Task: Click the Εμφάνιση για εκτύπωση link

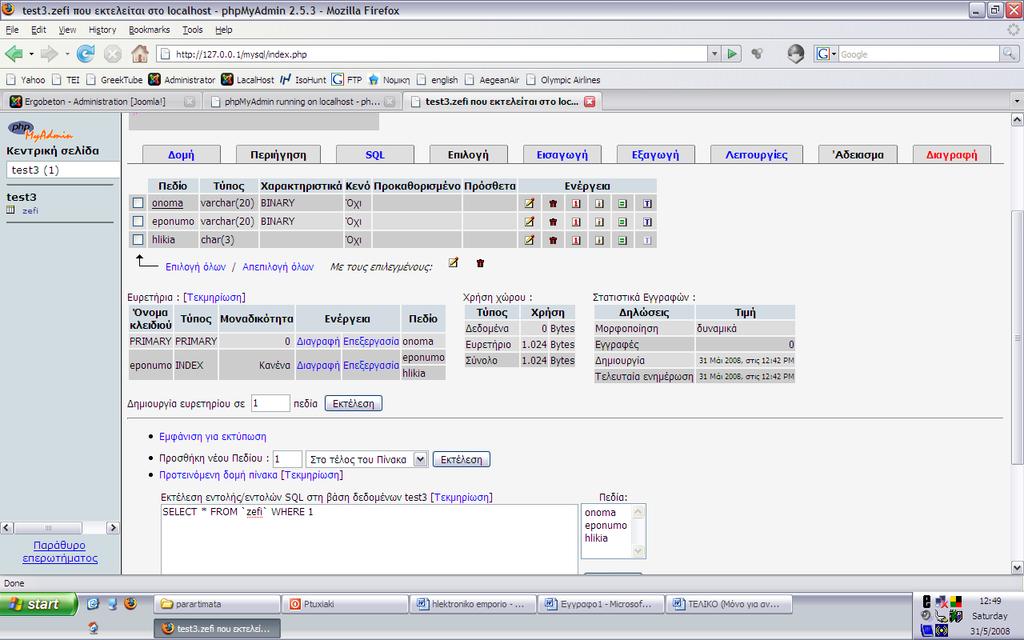Action: coord(213,436)
